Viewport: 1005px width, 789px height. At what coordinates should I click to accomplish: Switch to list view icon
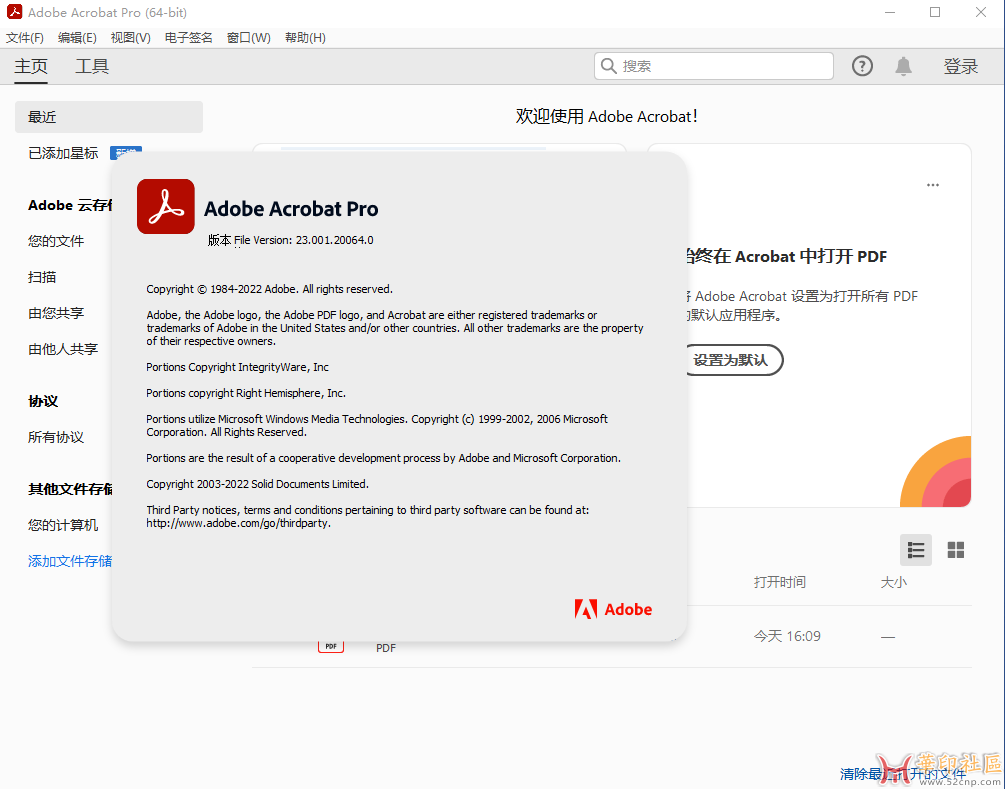pyautogui.click(x=916, y=550)
